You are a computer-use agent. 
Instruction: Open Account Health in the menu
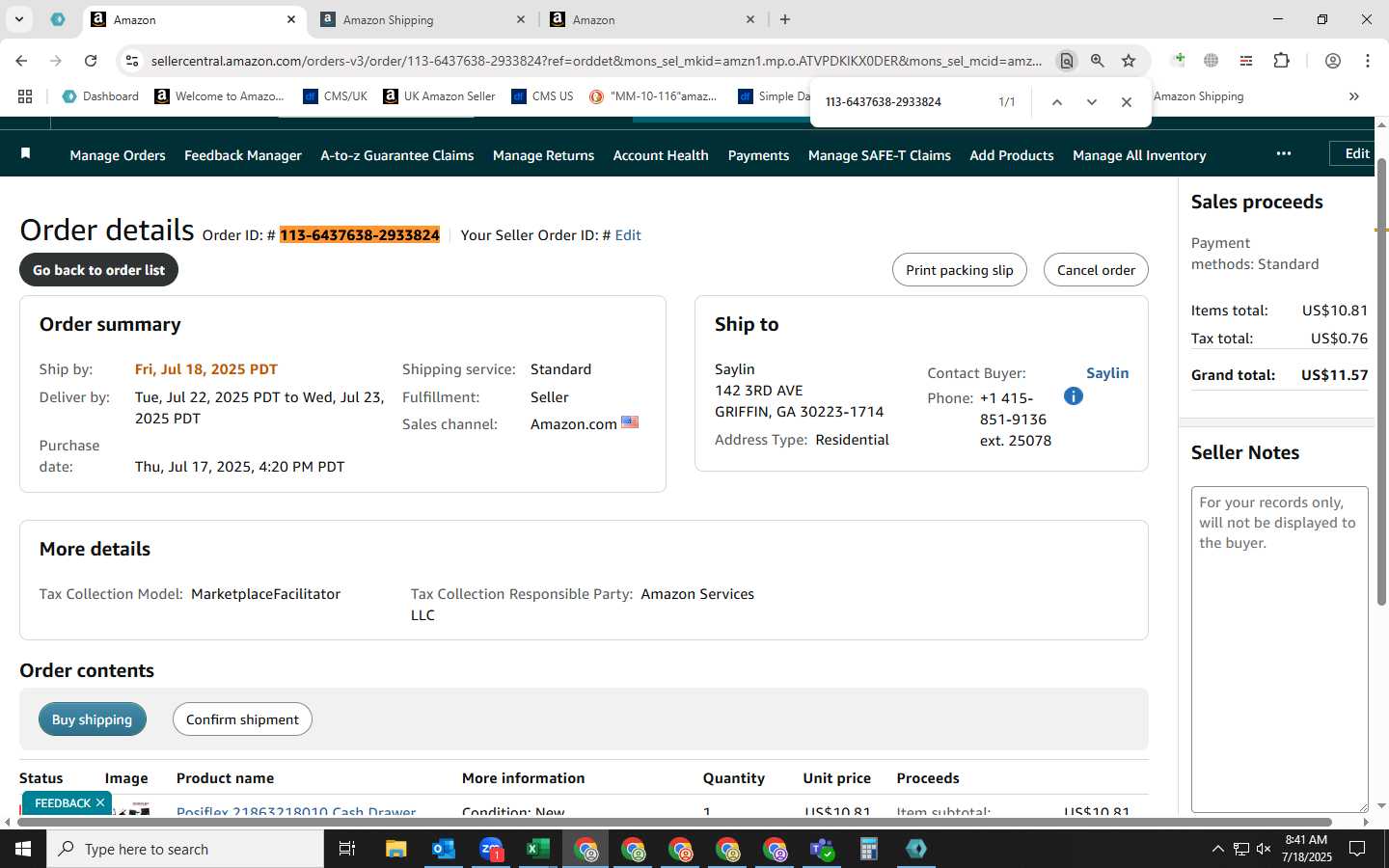point(661,155)
